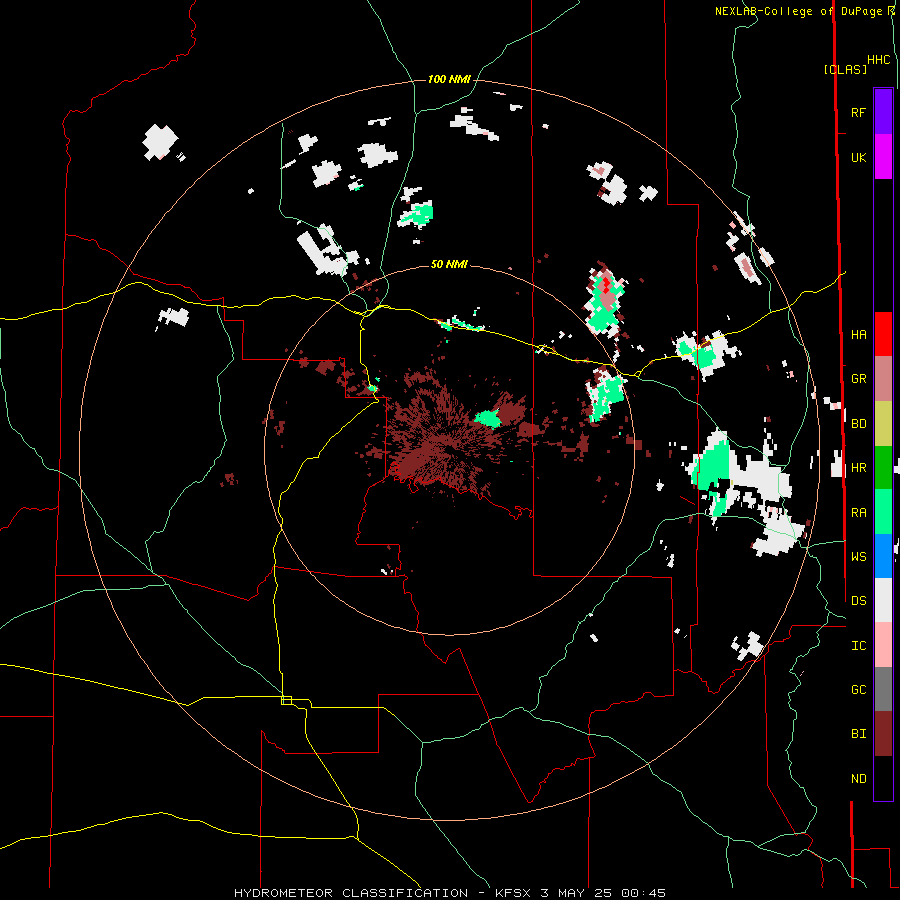Select the pale pink IC legend swatch
The height and width of the screenshot is (900, 900).
[883, 645]
